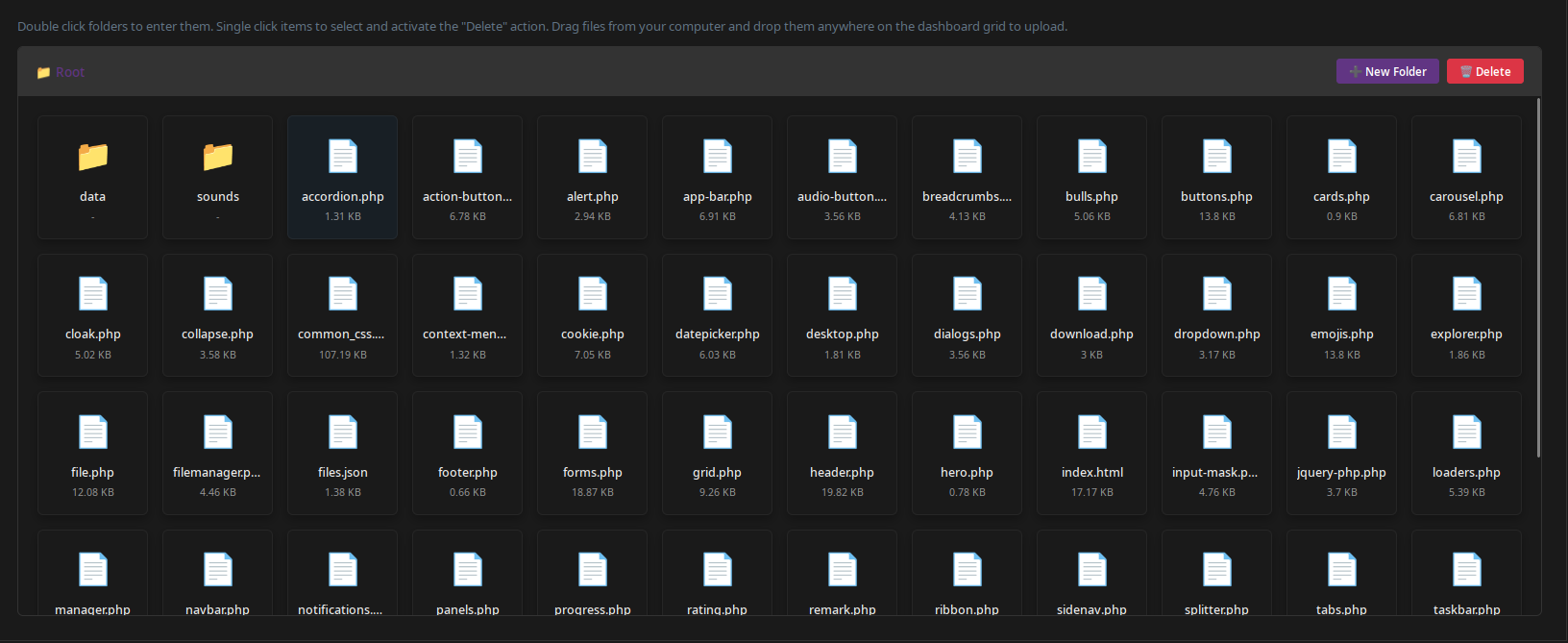The height and width of the screenshot is (643, 1568).
Task: Select the sounds folder icon
Action: pyautogui.click(x=218, y=157)
